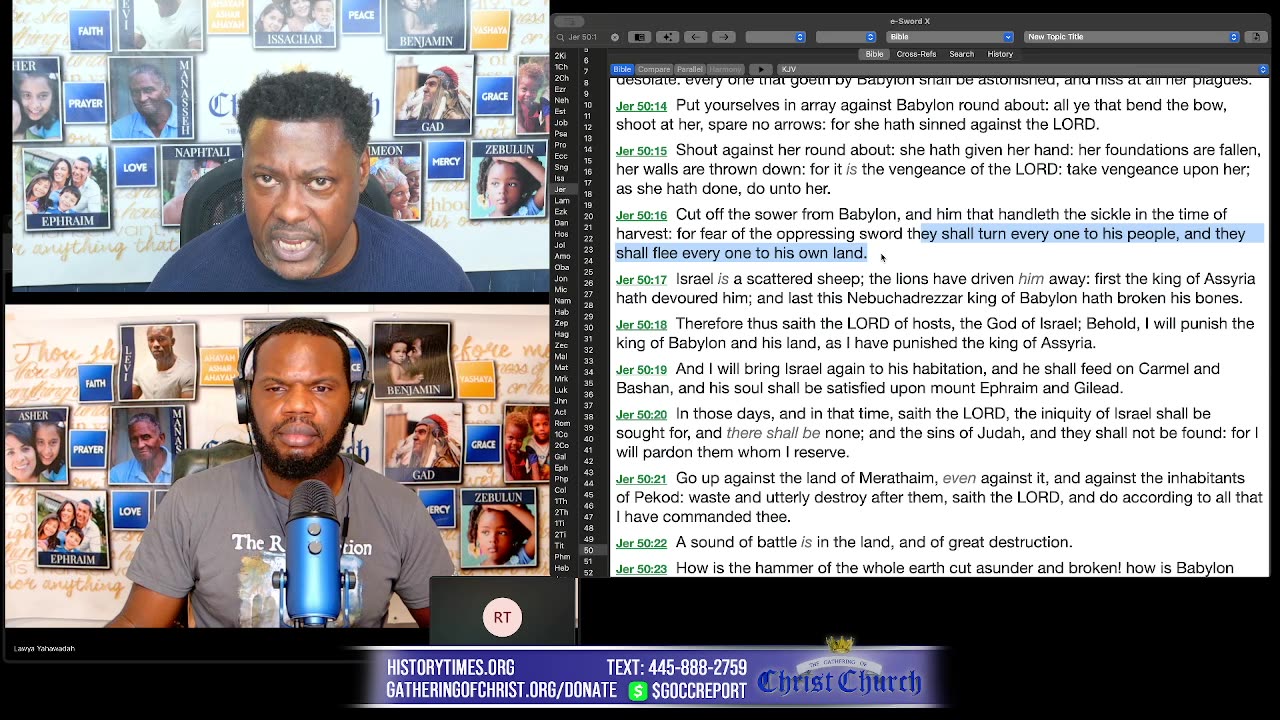Screen dimensions: 1280x720
Task: Click the Christ Church logo in banner
Action: coord(840,670)
